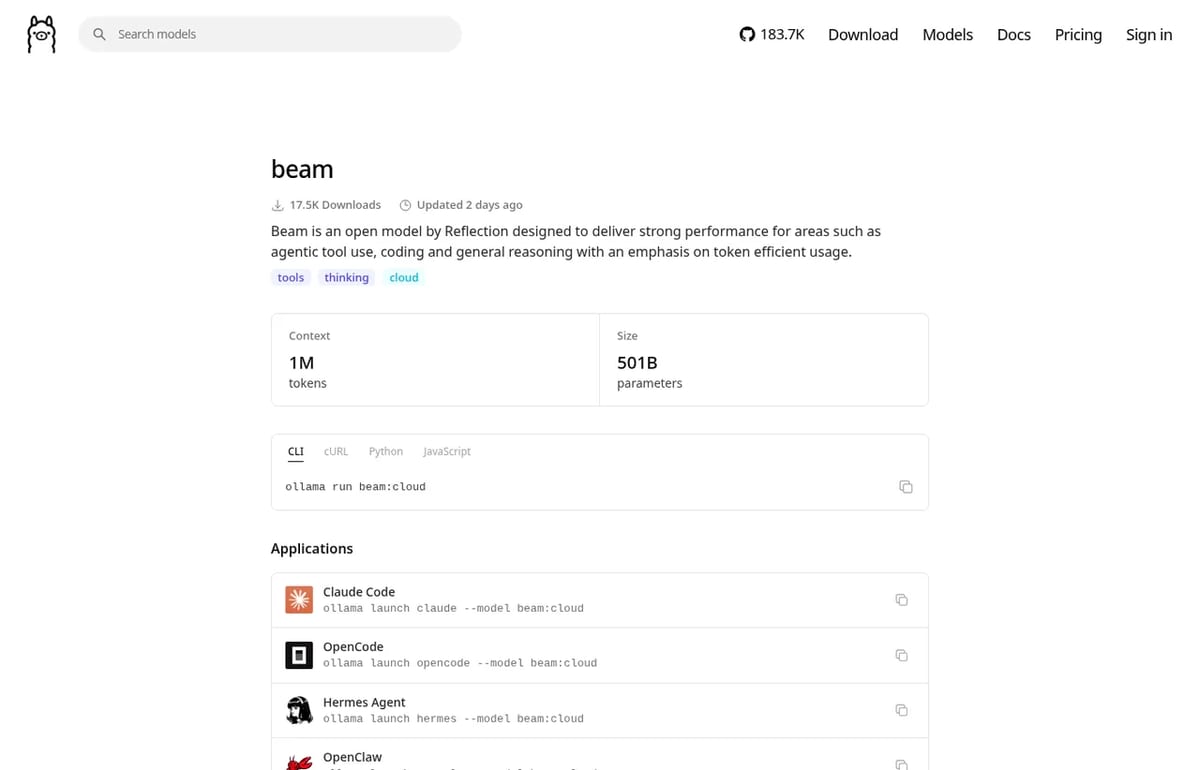Viewport: 1200px width, 770px height.
Task: Click the Size label
Action: [627, 336]
